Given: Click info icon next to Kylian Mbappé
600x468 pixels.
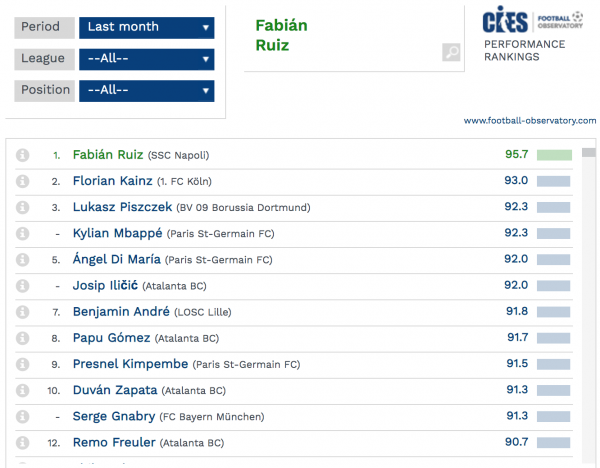Looking at the screenshot, I should pos(23,233).
